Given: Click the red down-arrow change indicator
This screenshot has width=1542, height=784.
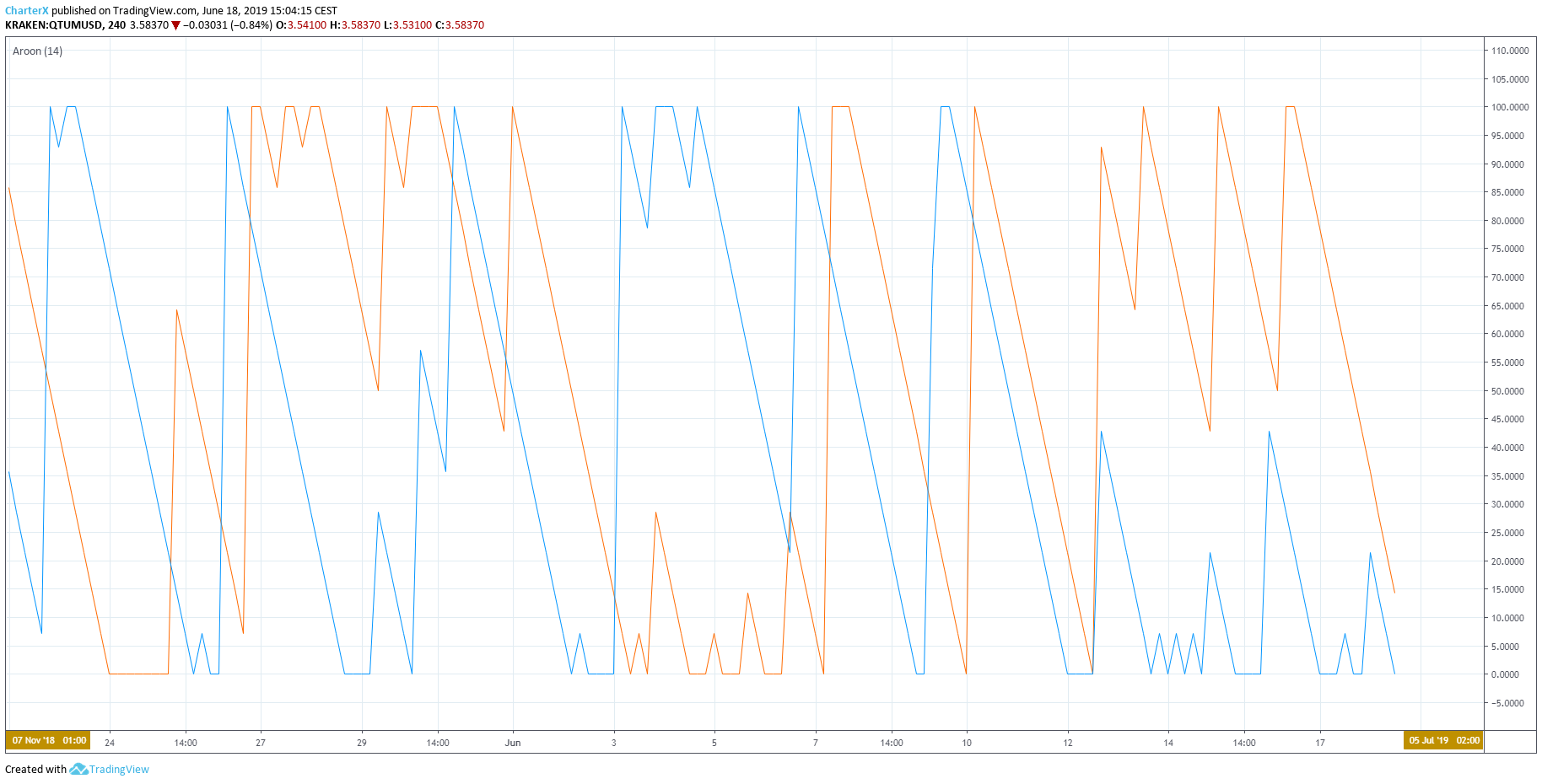Looking at the screenshot, I should (175, 25).
